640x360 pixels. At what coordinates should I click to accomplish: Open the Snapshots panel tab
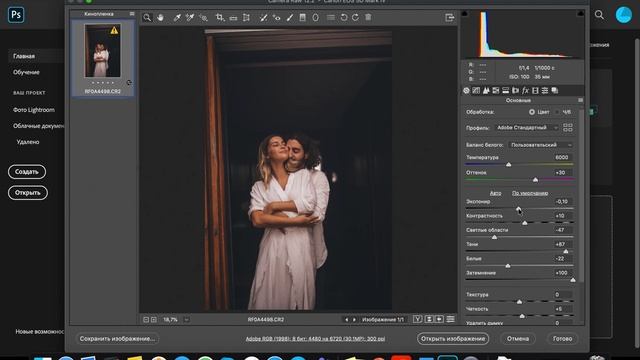pos(555,91)
